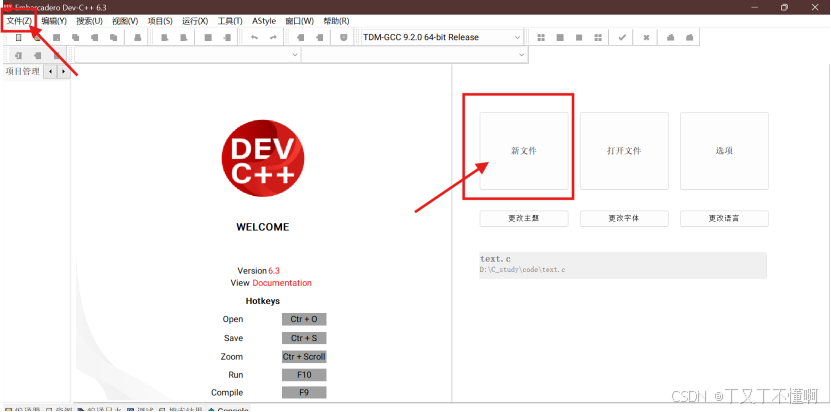Click the 更改语言 button
This screenshot has width=831, height=412.
tap(724, 218)
